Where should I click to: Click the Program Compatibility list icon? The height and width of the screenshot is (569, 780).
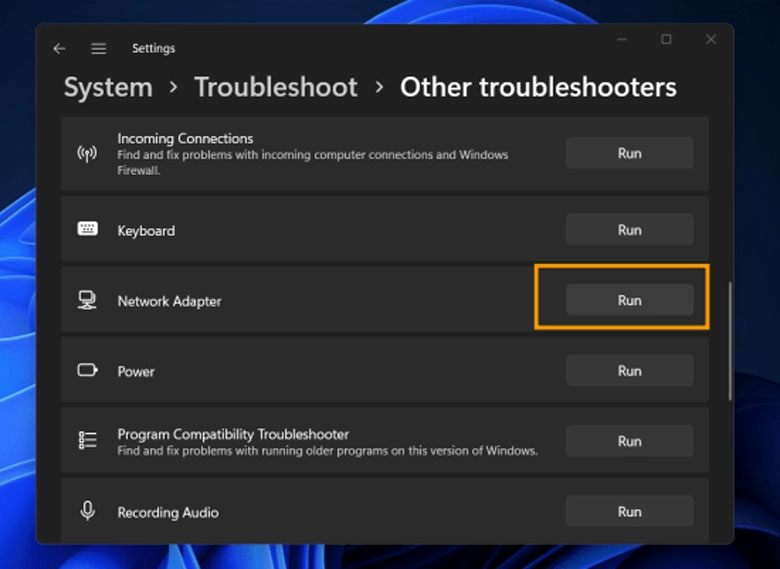click(x=88, y=440)
